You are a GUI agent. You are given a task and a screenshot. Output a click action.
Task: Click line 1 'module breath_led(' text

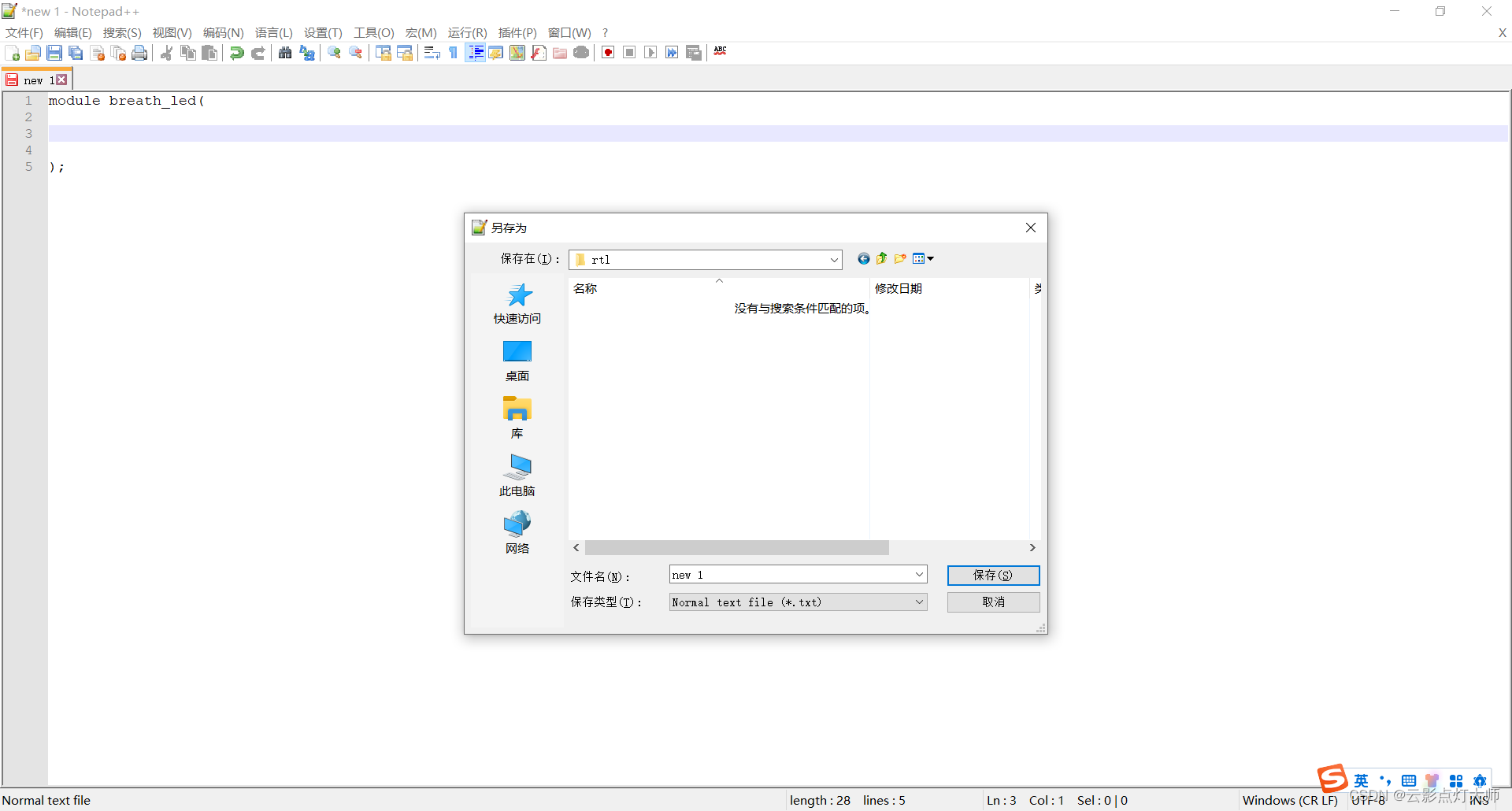(x=127, y=101)
